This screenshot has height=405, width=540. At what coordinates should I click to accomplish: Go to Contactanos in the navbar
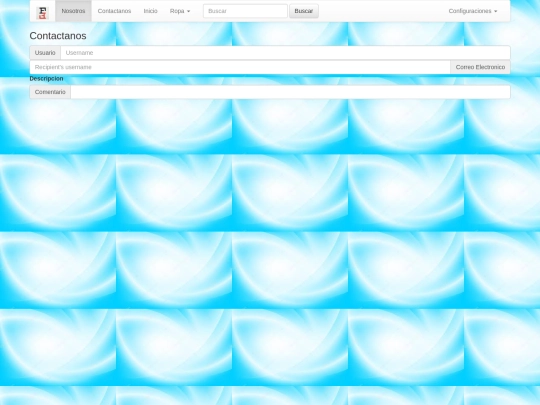coord(114,11)
